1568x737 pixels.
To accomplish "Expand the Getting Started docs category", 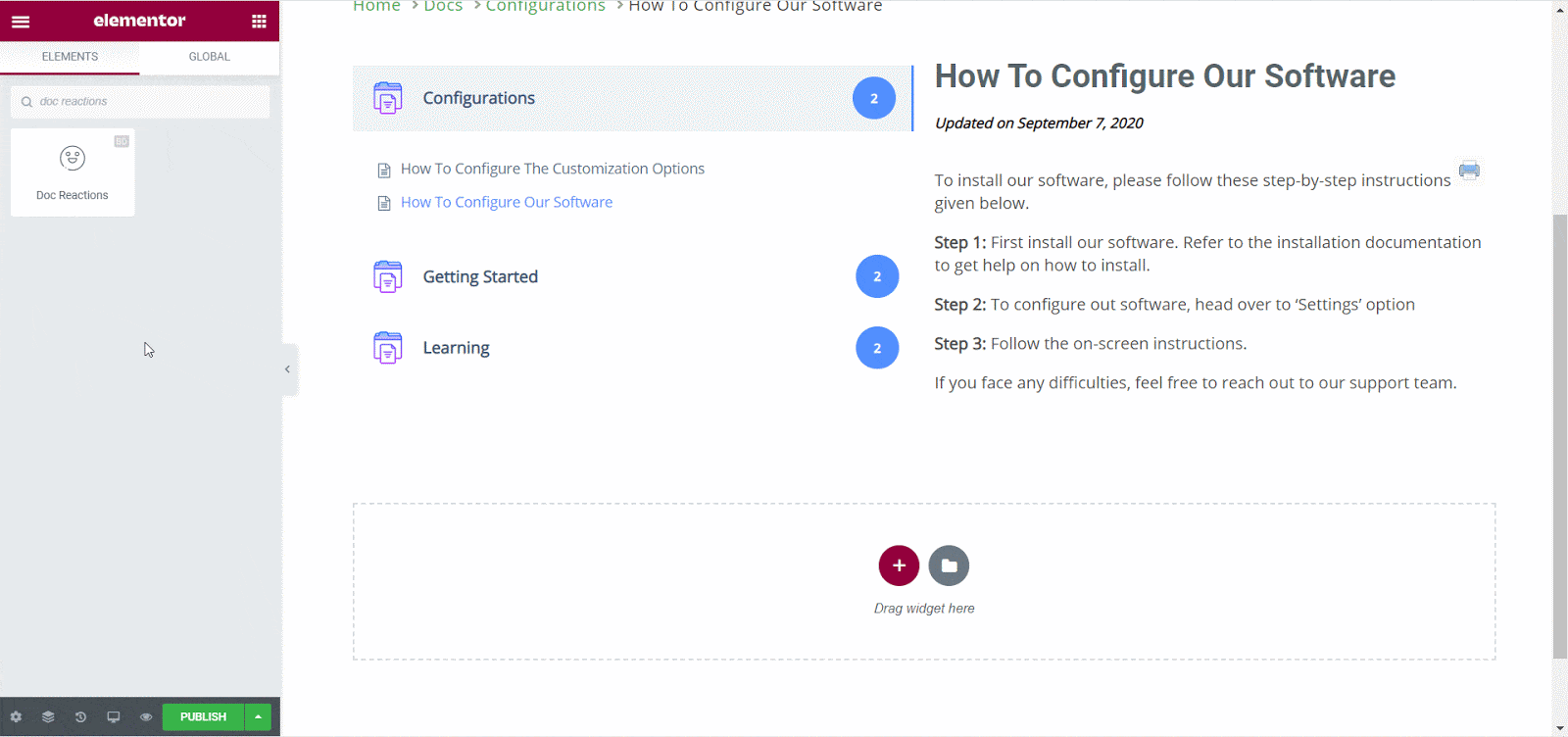I will tap(480, 277).
